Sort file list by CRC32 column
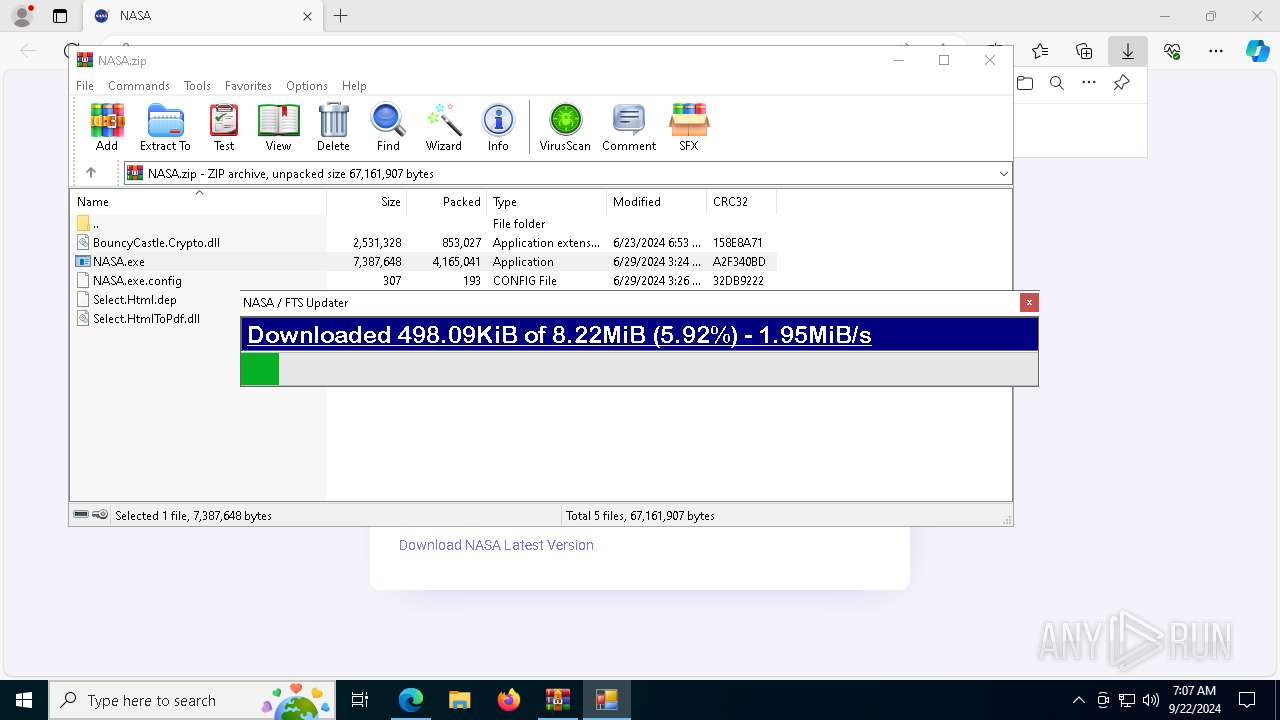Screen dimensions: 1280x720 (x=742, y=201)
